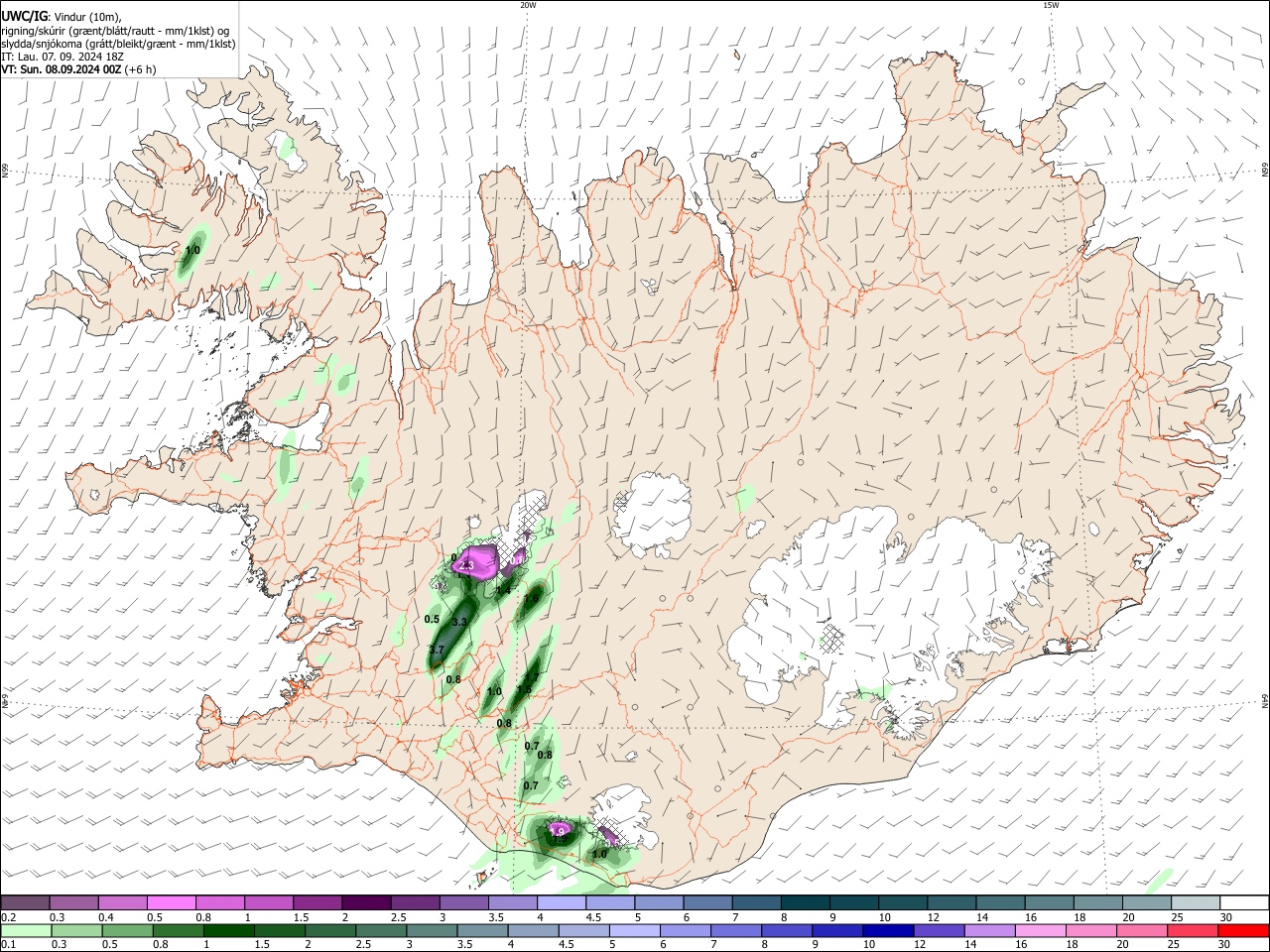Image resolution: width=1270 pixels, height=952 pixels.
Task: Click the 'VT: Sun. 08.09.2024 00Z (+6 h)' line
Action: pyautogui.click(x=76, y=70)
